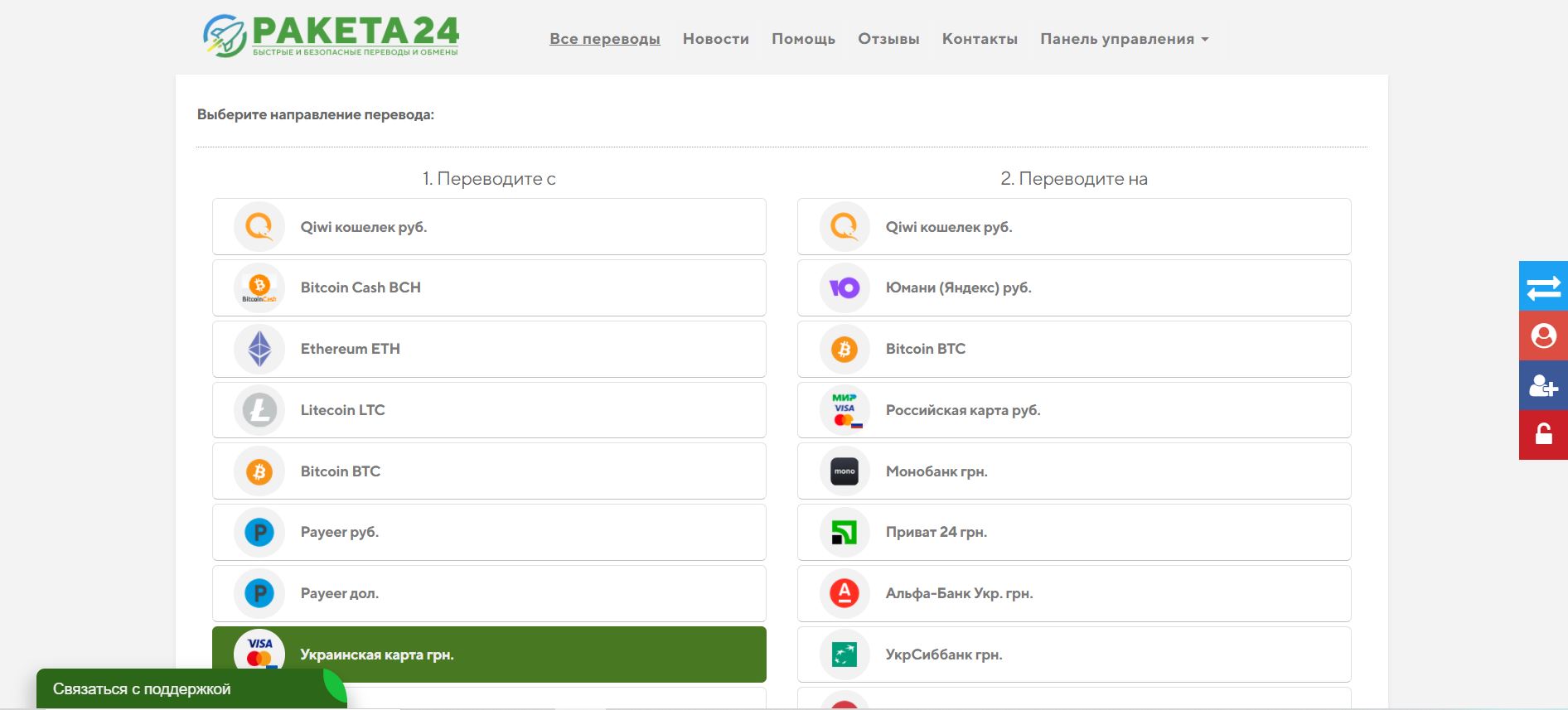Select Bitcoin BTC as source
The image size is (1568, 710).
click(489, 471)
